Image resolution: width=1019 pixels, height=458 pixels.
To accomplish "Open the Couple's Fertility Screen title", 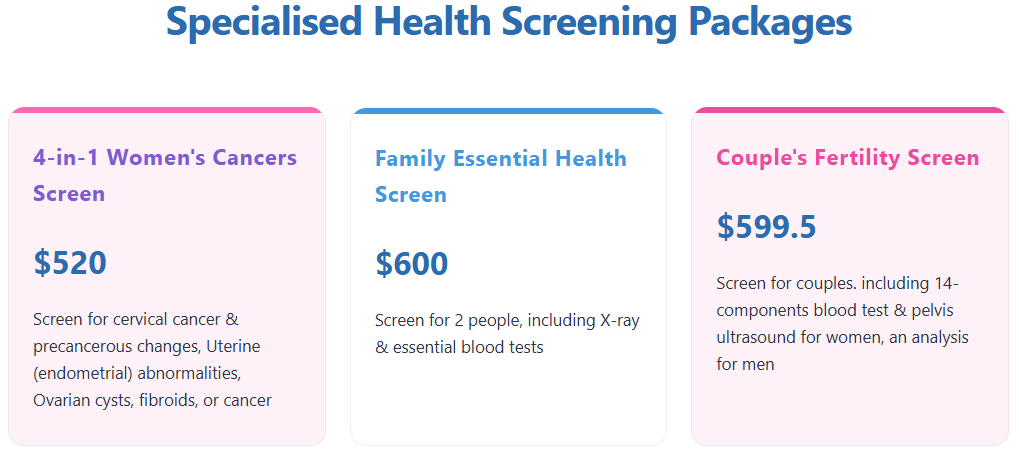I will [847, 158].
